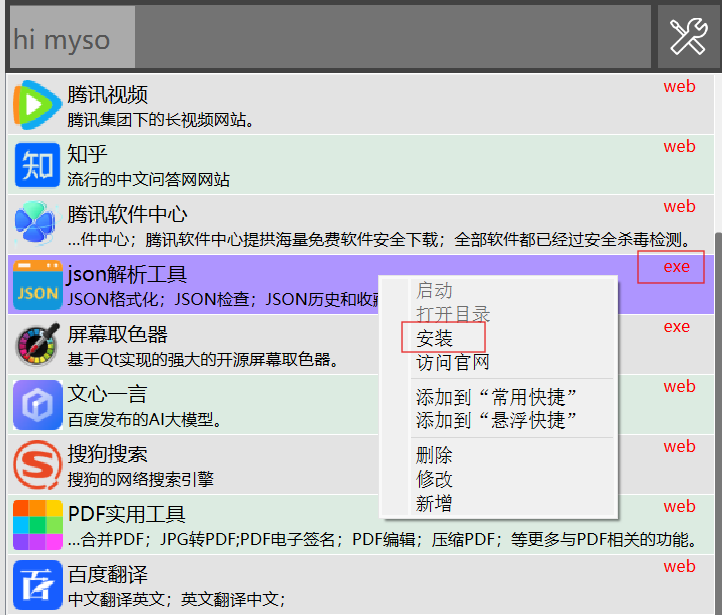Click the 腾讯软件中心 icon
The width and height of the screenshot is (722, 615).
pos(36,225)
